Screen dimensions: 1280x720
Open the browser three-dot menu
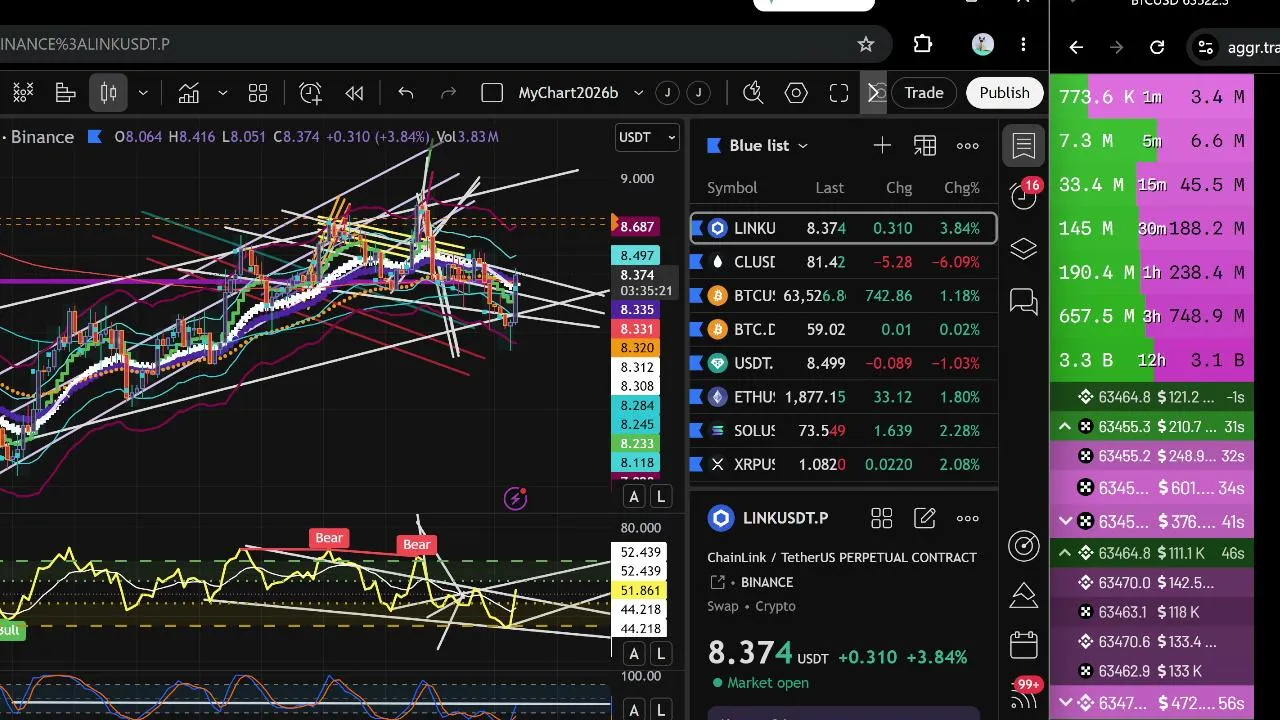coord(1023,44)
